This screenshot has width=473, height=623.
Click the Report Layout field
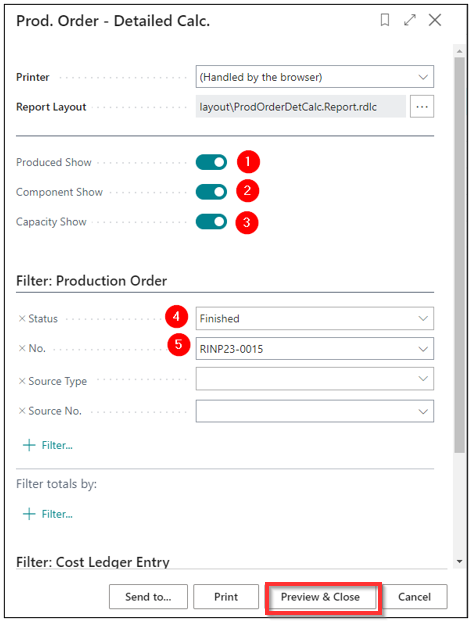pyautogui.click(x=300, y=106)
